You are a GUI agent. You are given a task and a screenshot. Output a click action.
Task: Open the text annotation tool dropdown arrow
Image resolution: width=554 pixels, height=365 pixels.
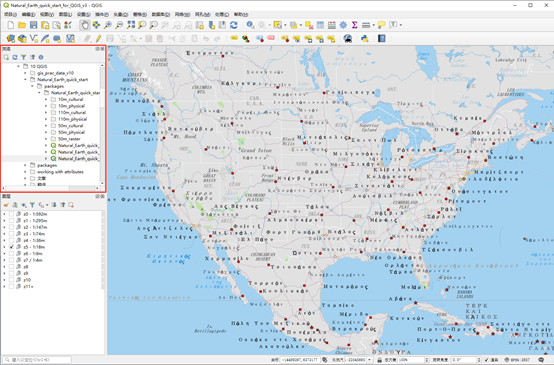400,25
